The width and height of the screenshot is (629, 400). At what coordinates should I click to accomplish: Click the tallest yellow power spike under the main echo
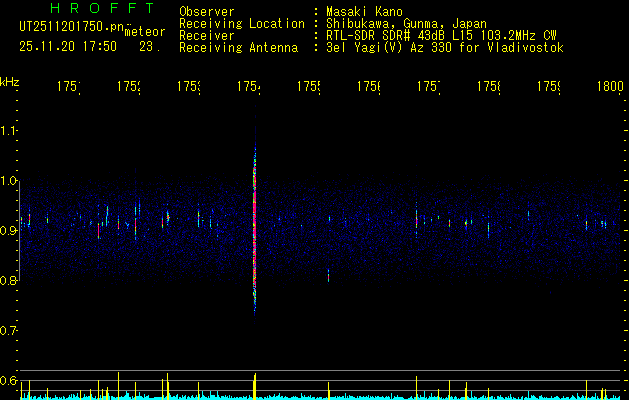(x=255, y=386)
